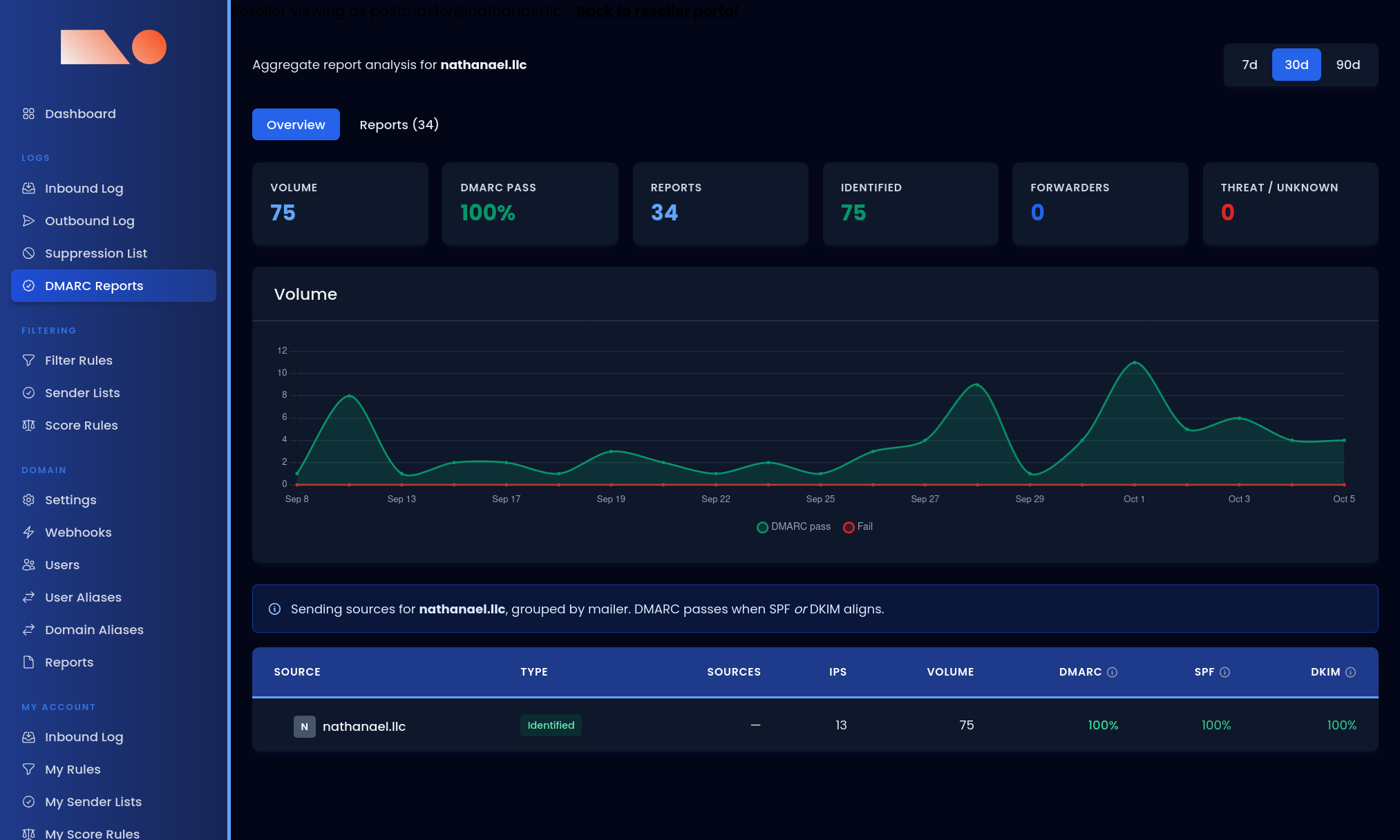Click the Inbound Log icon under Logs
The width and height of the screenshot is (1400, 840).
[28, 188]
